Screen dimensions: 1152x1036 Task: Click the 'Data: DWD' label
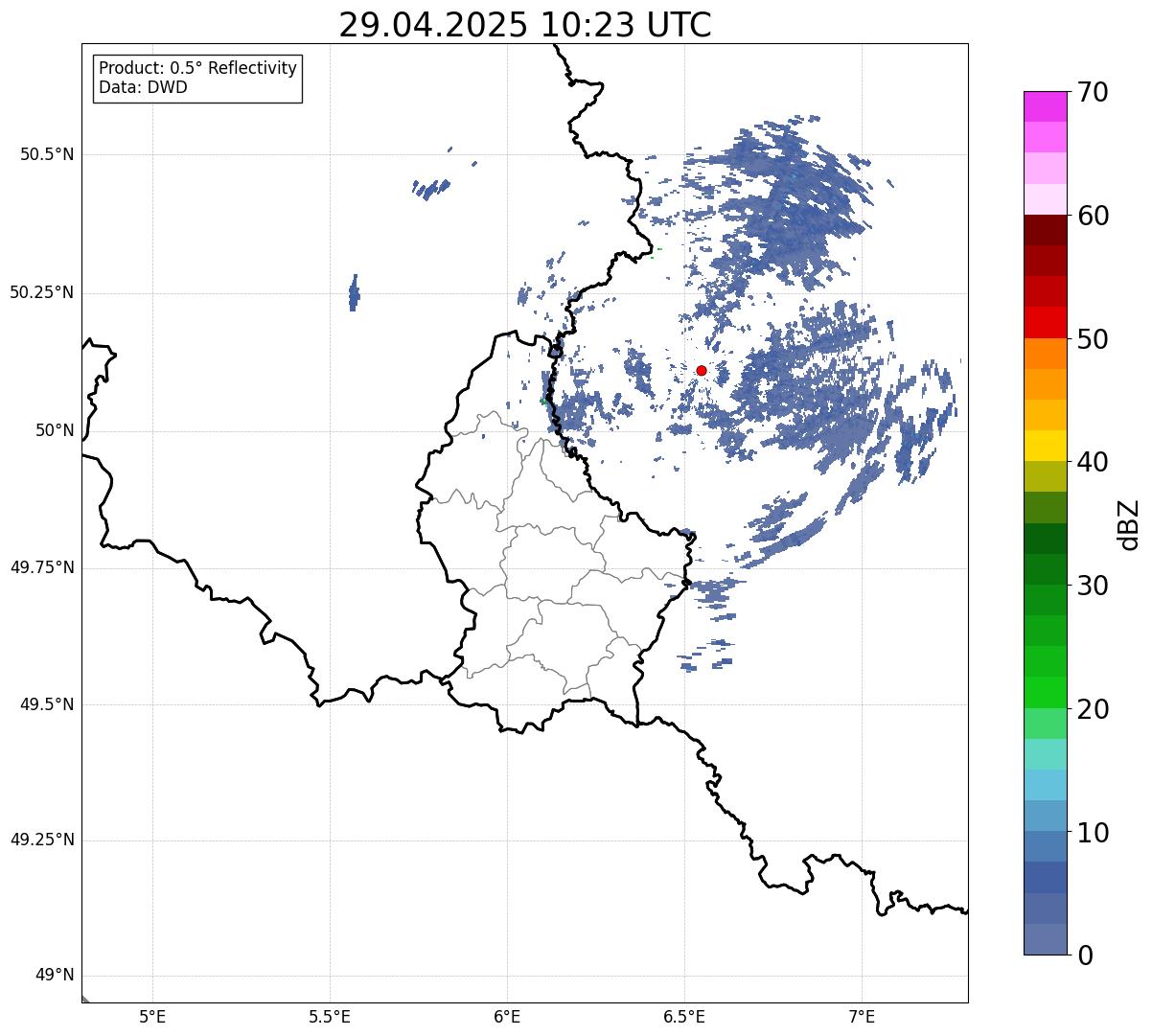click(x=144, y=88)
